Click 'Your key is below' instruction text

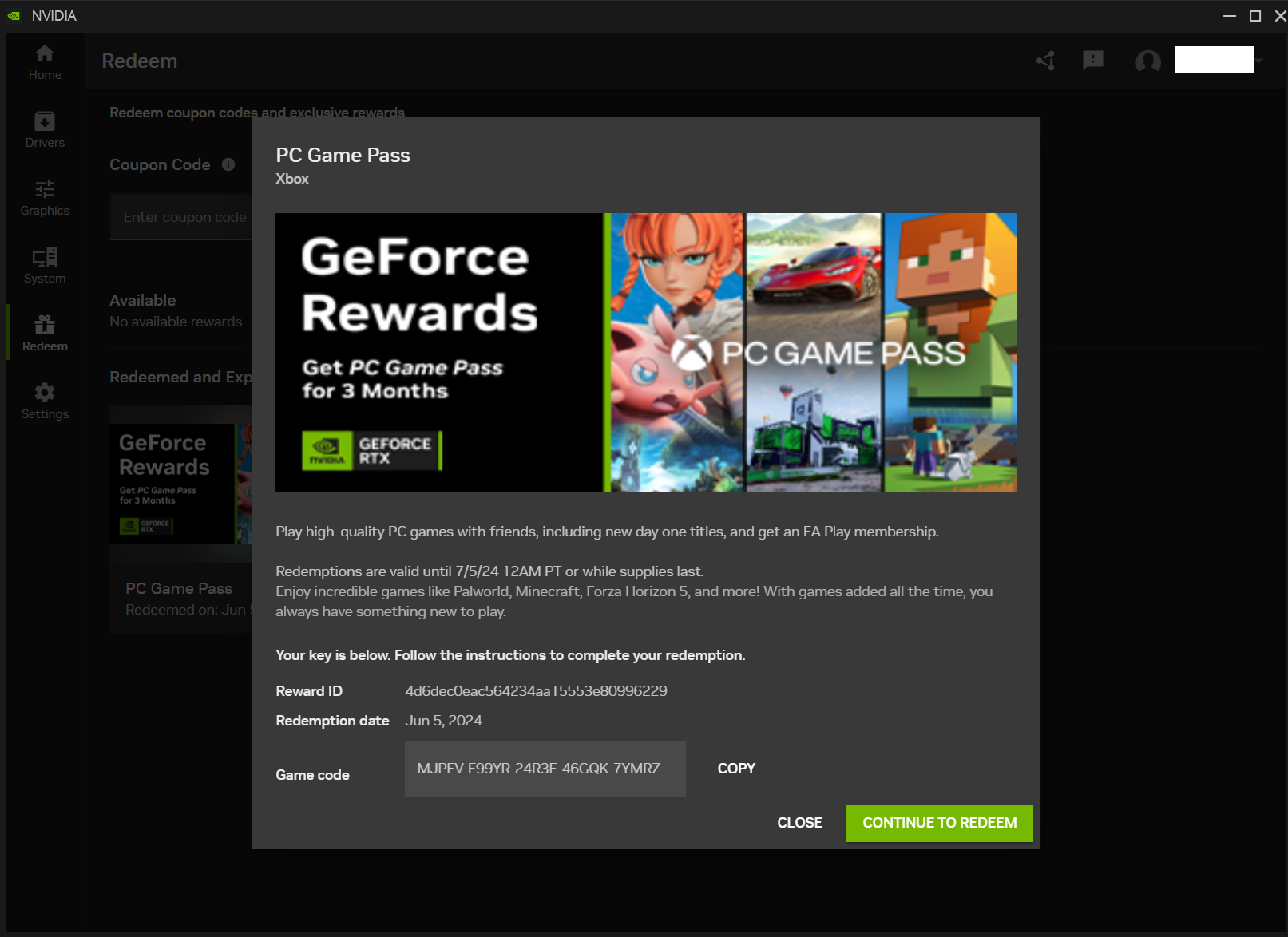point(510,655)
